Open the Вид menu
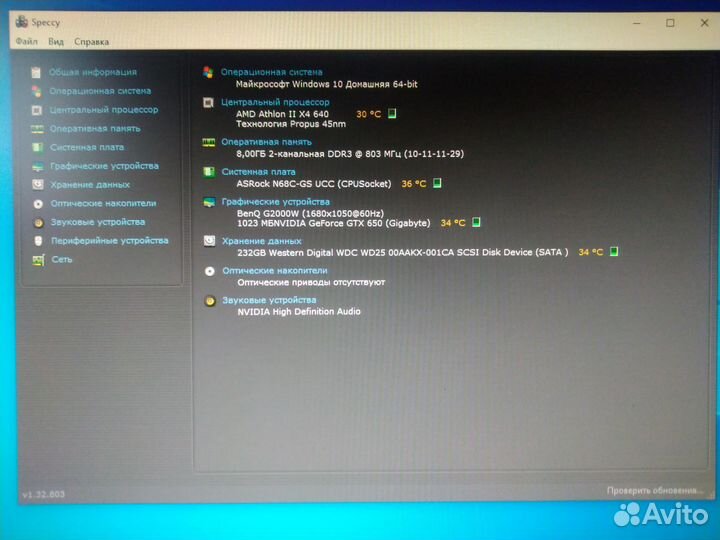Image resolution: width=720 pixels, height=540 pixels. 56,42
